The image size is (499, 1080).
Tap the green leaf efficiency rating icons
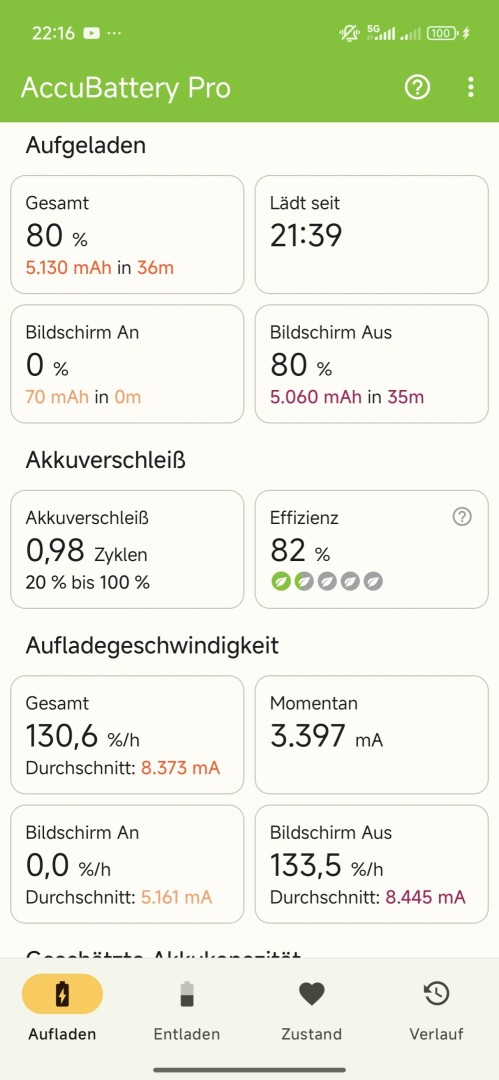click(x=327, y=581)
